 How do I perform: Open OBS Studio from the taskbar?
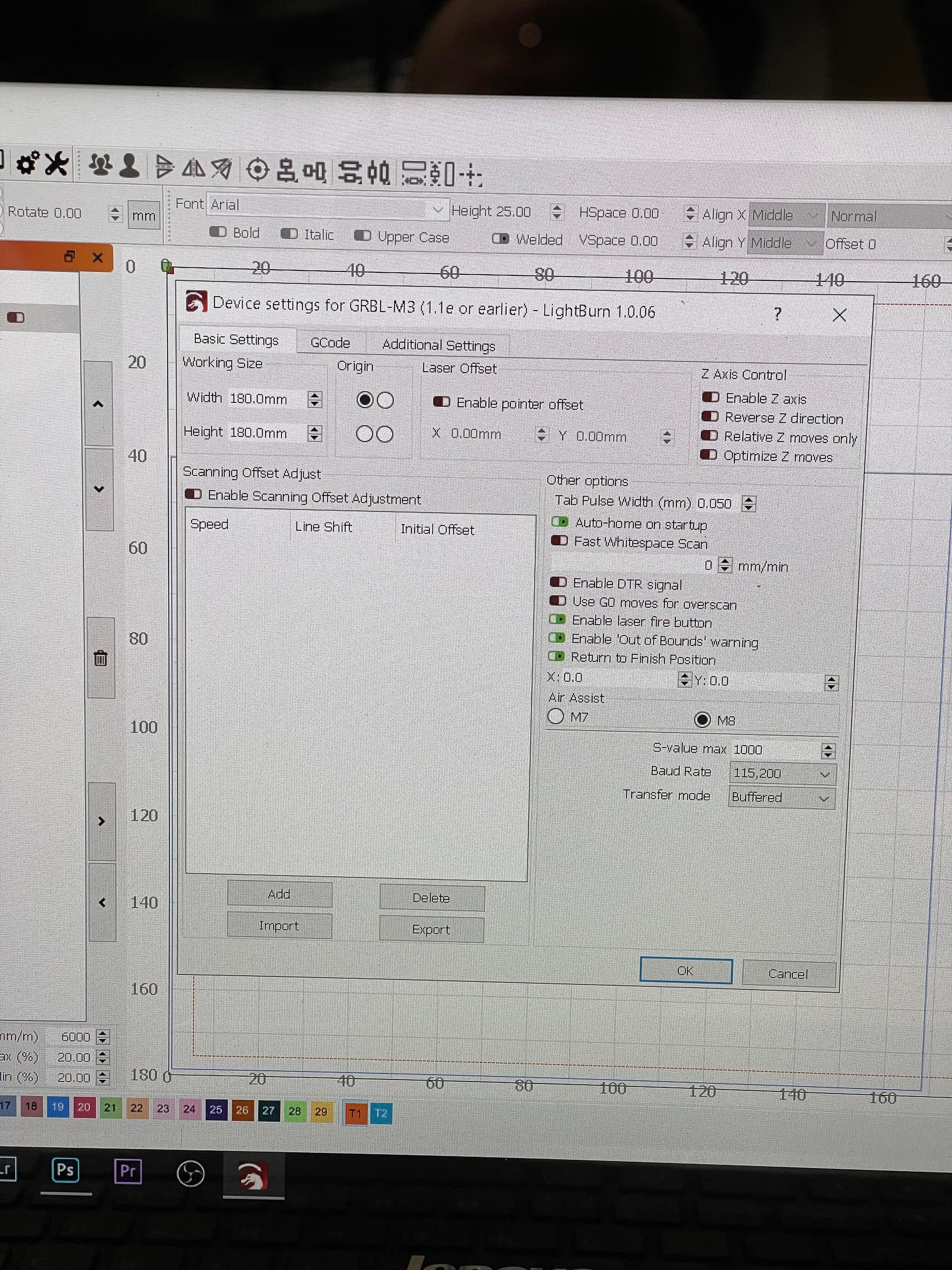[190, 1174]
